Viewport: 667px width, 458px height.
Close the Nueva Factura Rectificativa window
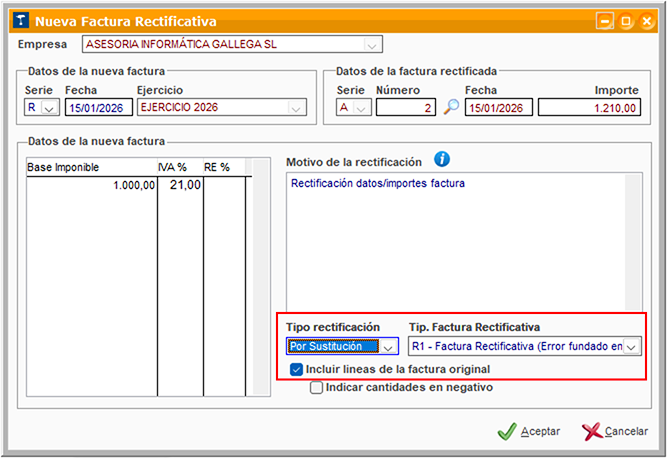pos(647,20)
